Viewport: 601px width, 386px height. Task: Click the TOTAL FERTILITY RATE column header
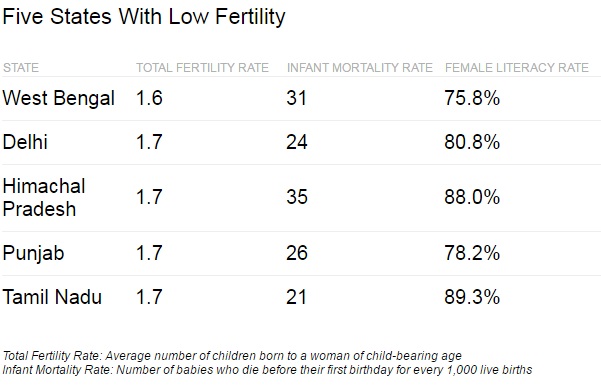(x=202, y=68)
